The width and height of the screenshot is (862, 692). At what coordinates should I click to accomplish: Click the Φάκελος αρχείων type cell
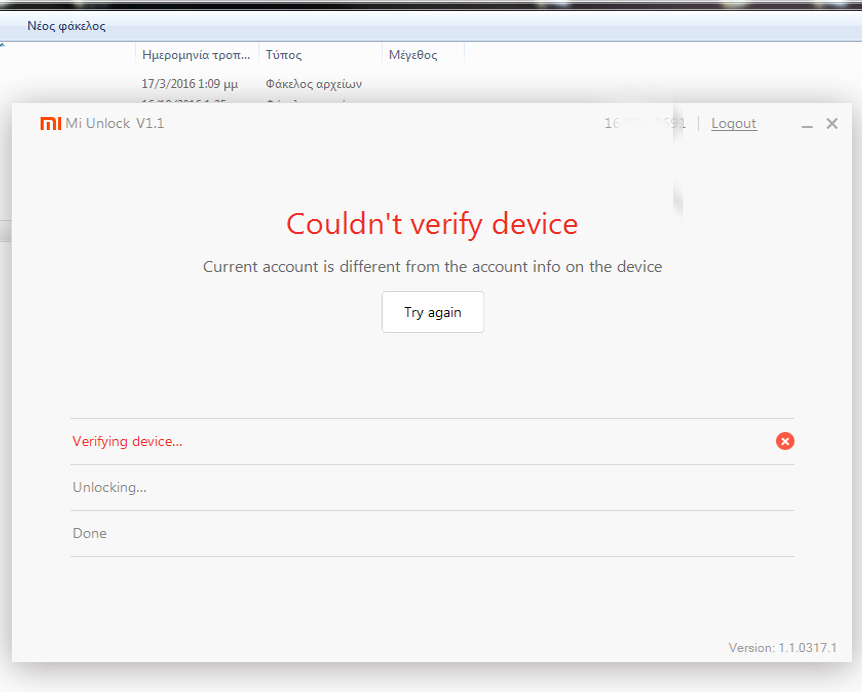(313, 85)
